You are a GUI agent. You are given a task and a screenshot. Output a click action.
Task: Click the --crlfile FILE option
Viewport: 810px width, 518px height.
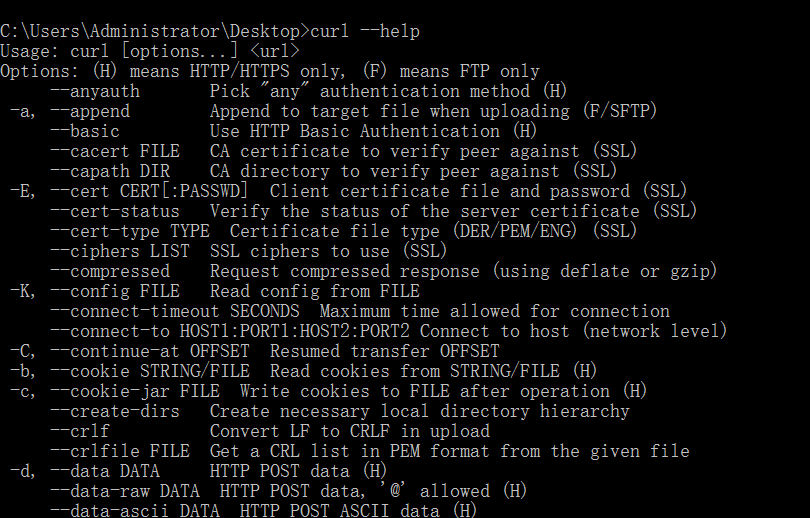click(120, 451)
